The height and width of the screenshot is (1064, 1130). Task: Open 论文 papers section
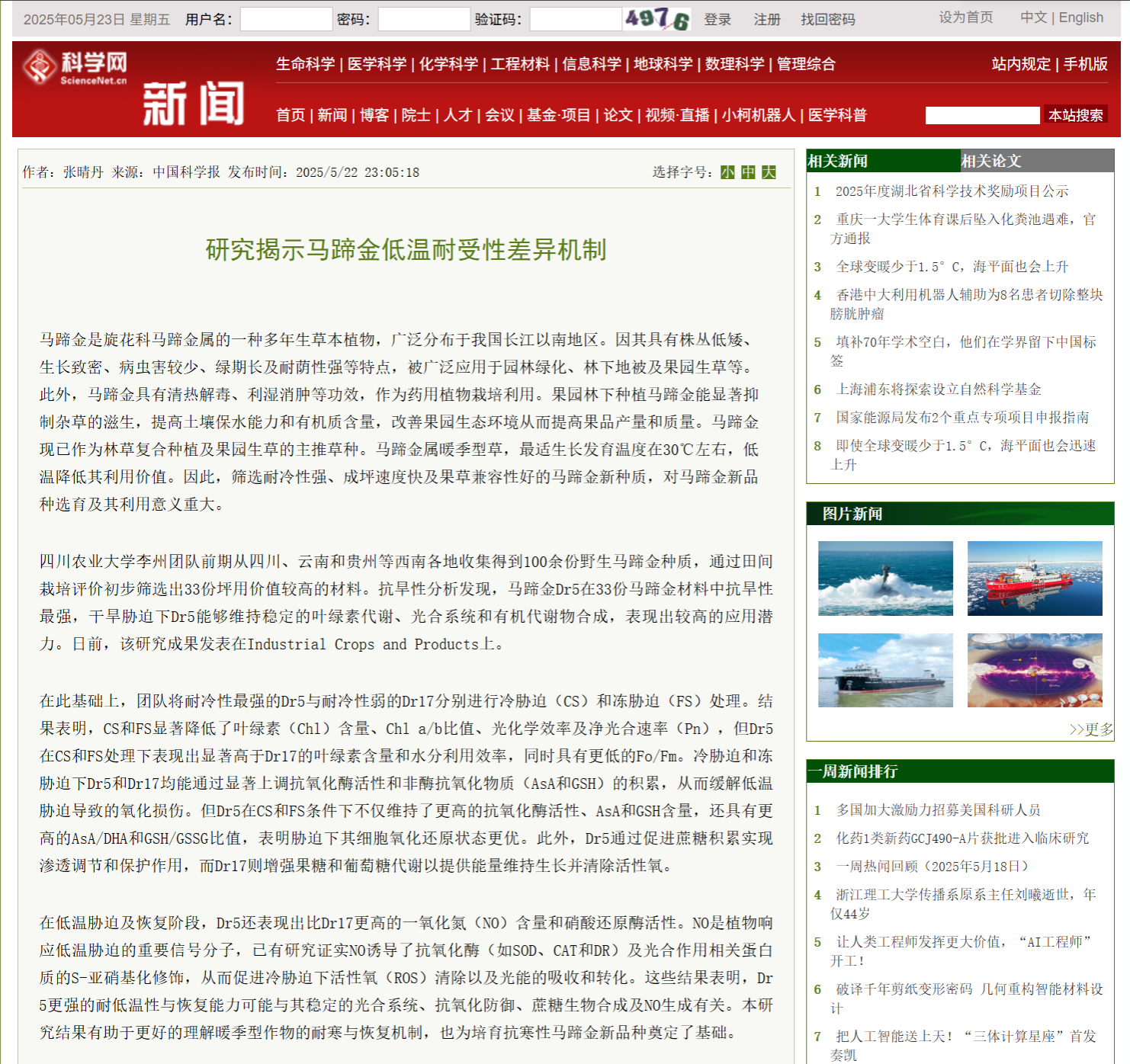point(618,115)
